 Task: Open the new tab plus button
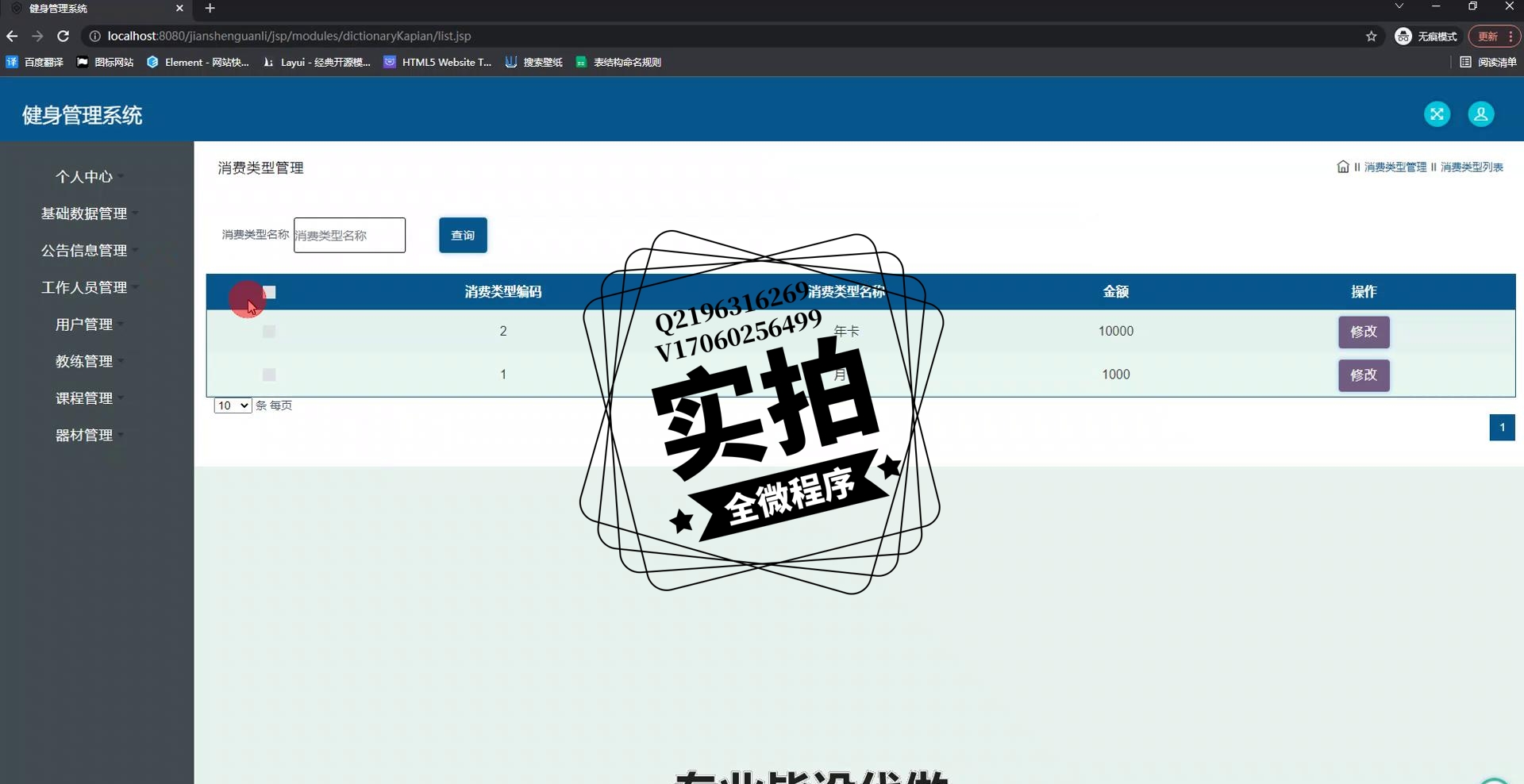coord(210,8)
